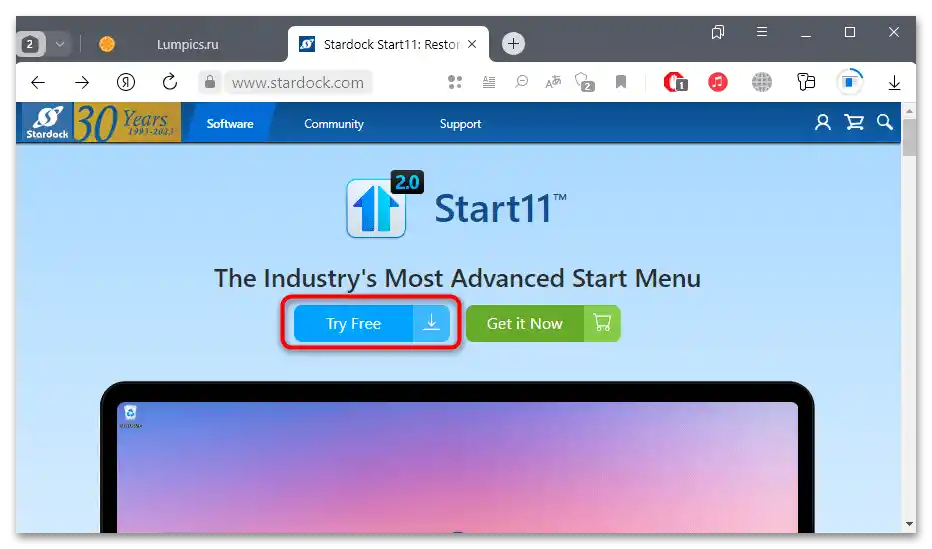The image size is (932, 549).
Task: Click the 30 Years anniversary banner
Action: [127, 122]
